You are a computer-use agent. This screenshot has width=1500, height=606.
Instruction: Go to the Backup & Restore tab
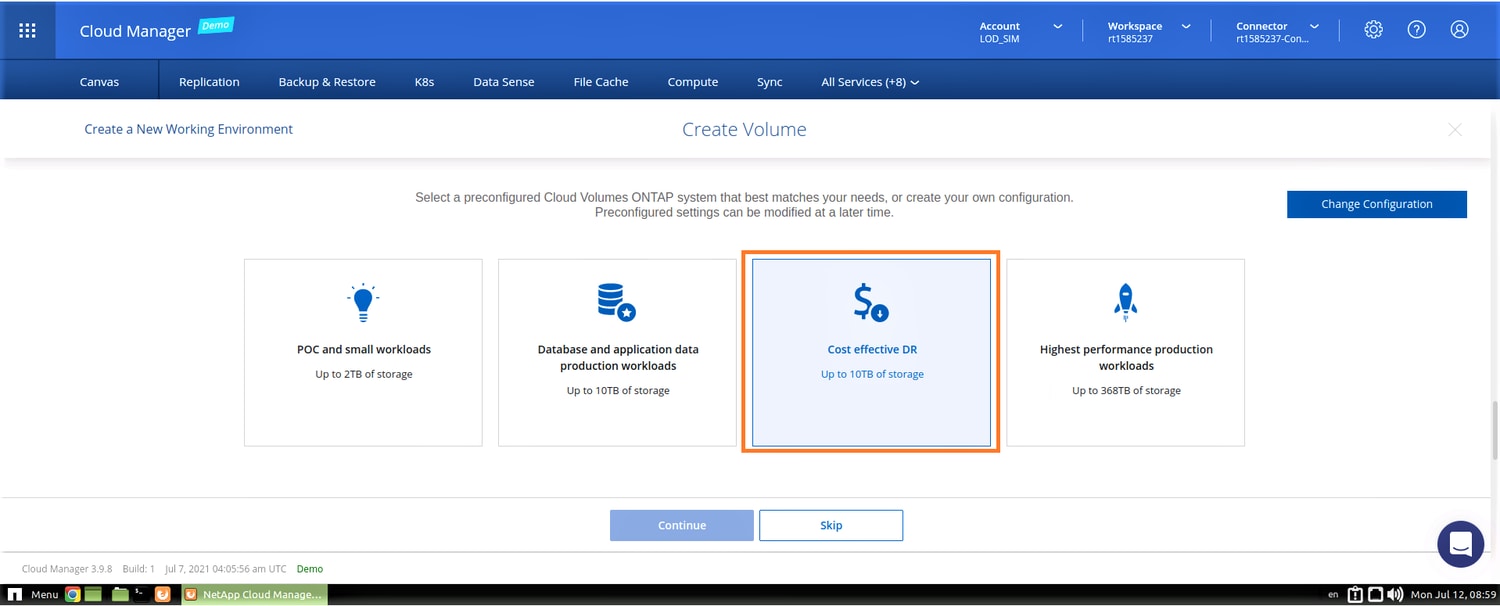tap(327, 82)
